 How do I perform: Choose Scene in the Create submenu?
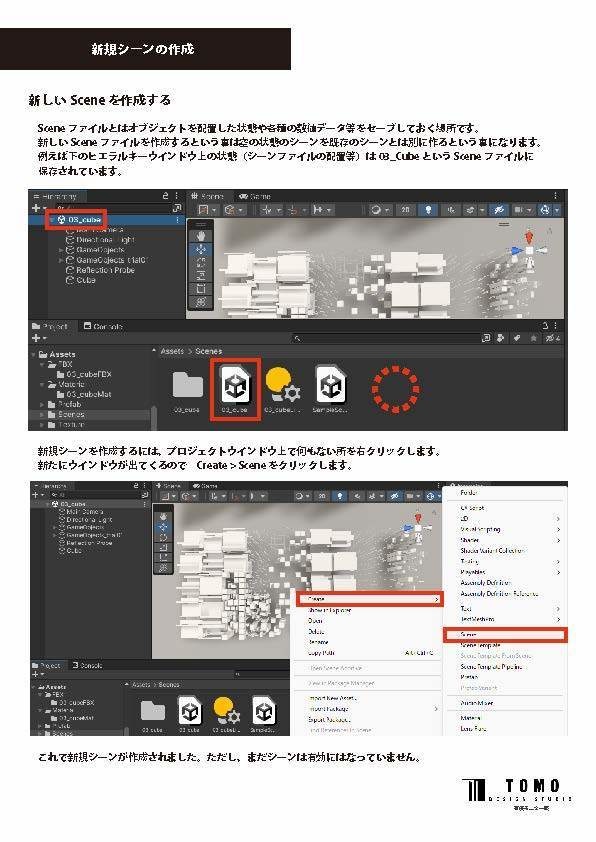click(505, 635)
